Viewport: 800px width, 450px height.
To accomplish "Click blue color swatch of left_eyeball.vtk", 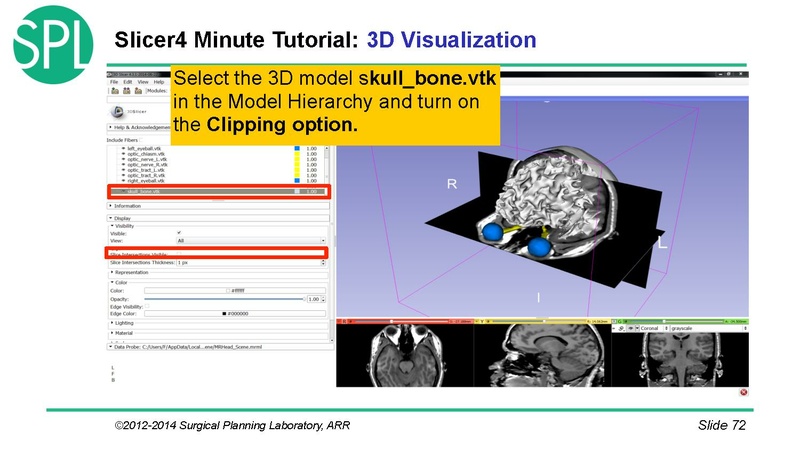I will pyautogui.click(x=297, y=148).
